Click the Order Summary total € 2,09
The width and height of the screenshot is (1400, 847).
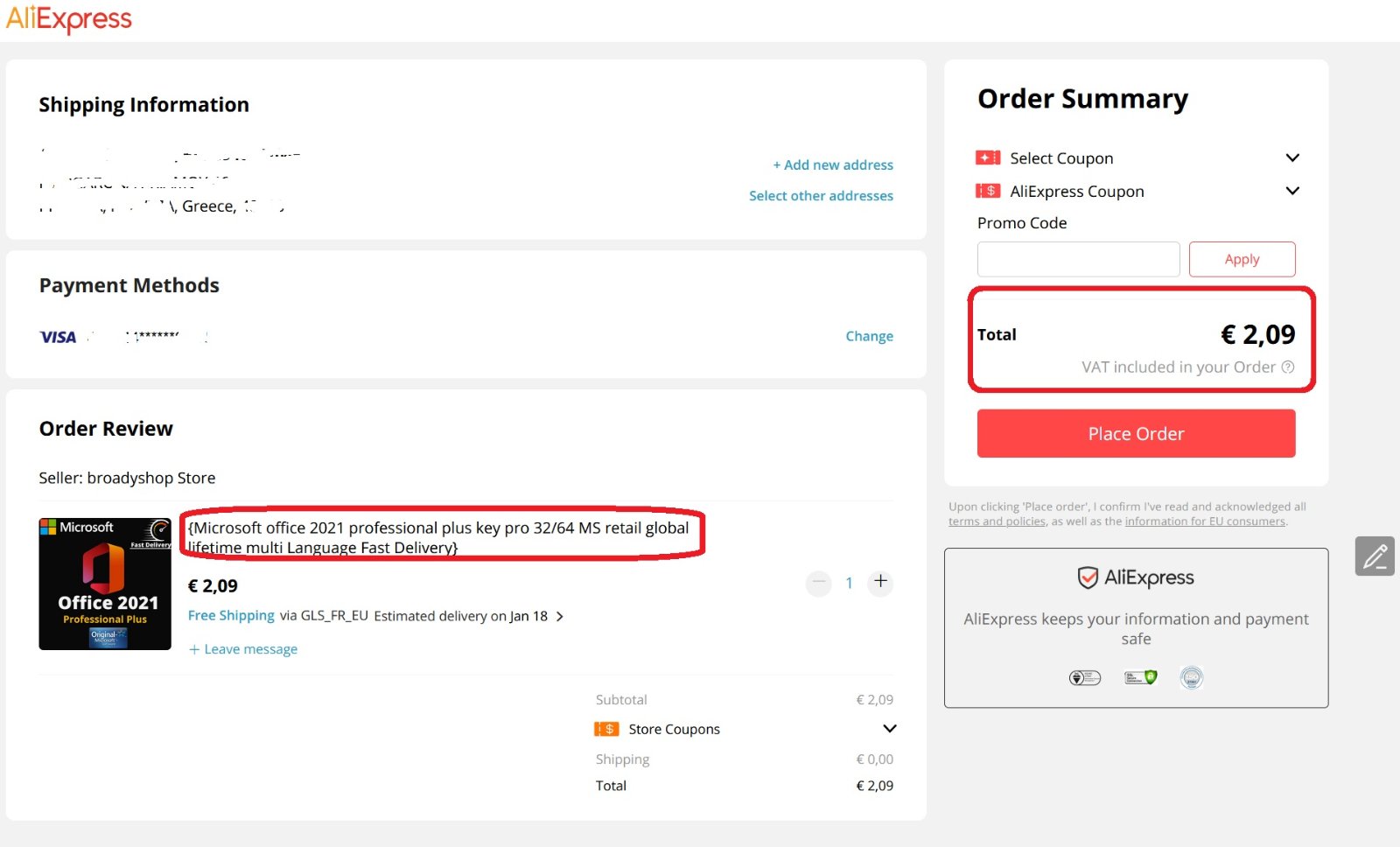pyautogui.click(x=1257, y=334)
